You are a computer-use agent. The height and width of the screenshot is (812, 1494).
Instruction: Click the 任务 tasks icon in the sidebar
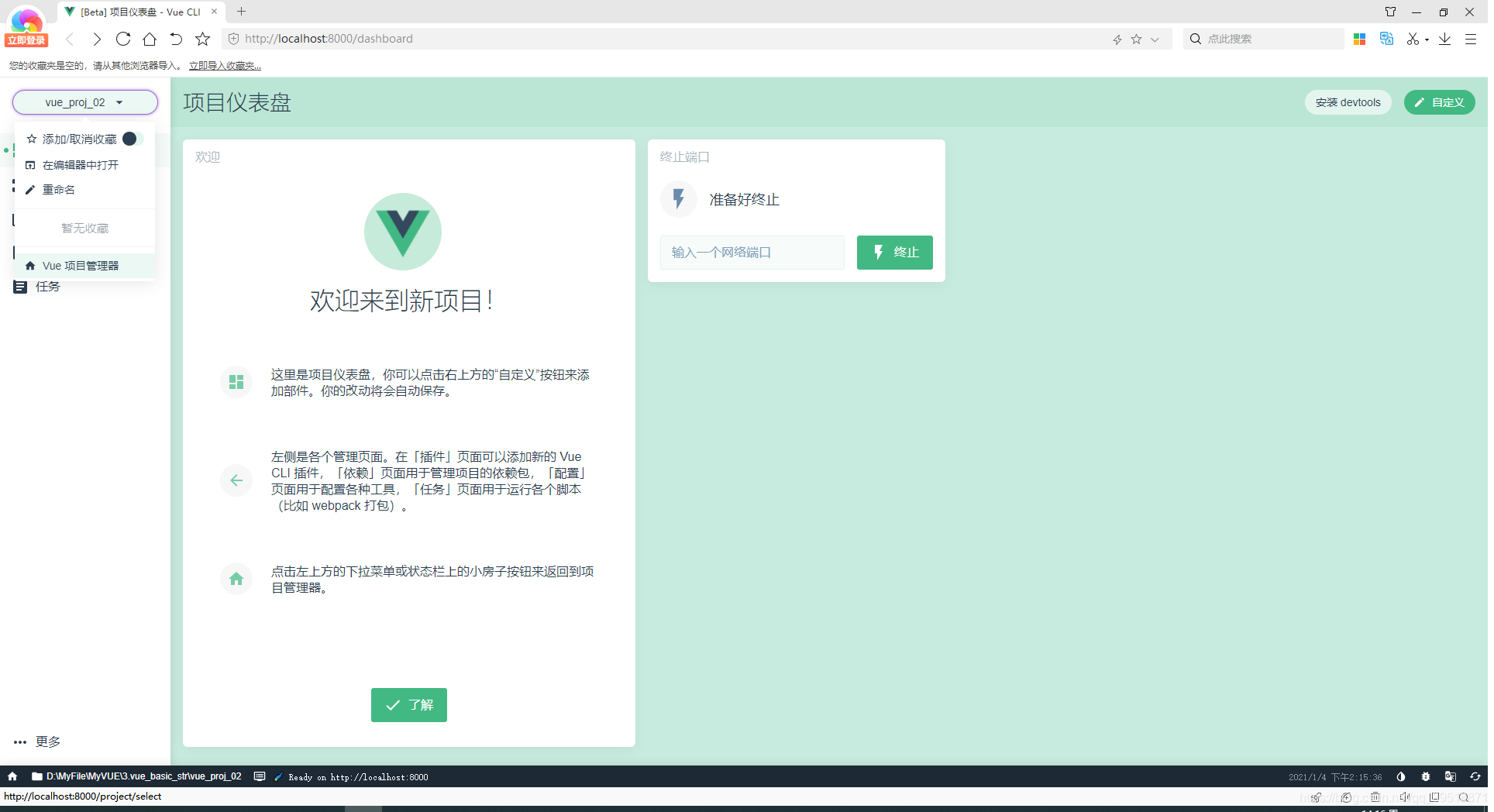[19, 287]
